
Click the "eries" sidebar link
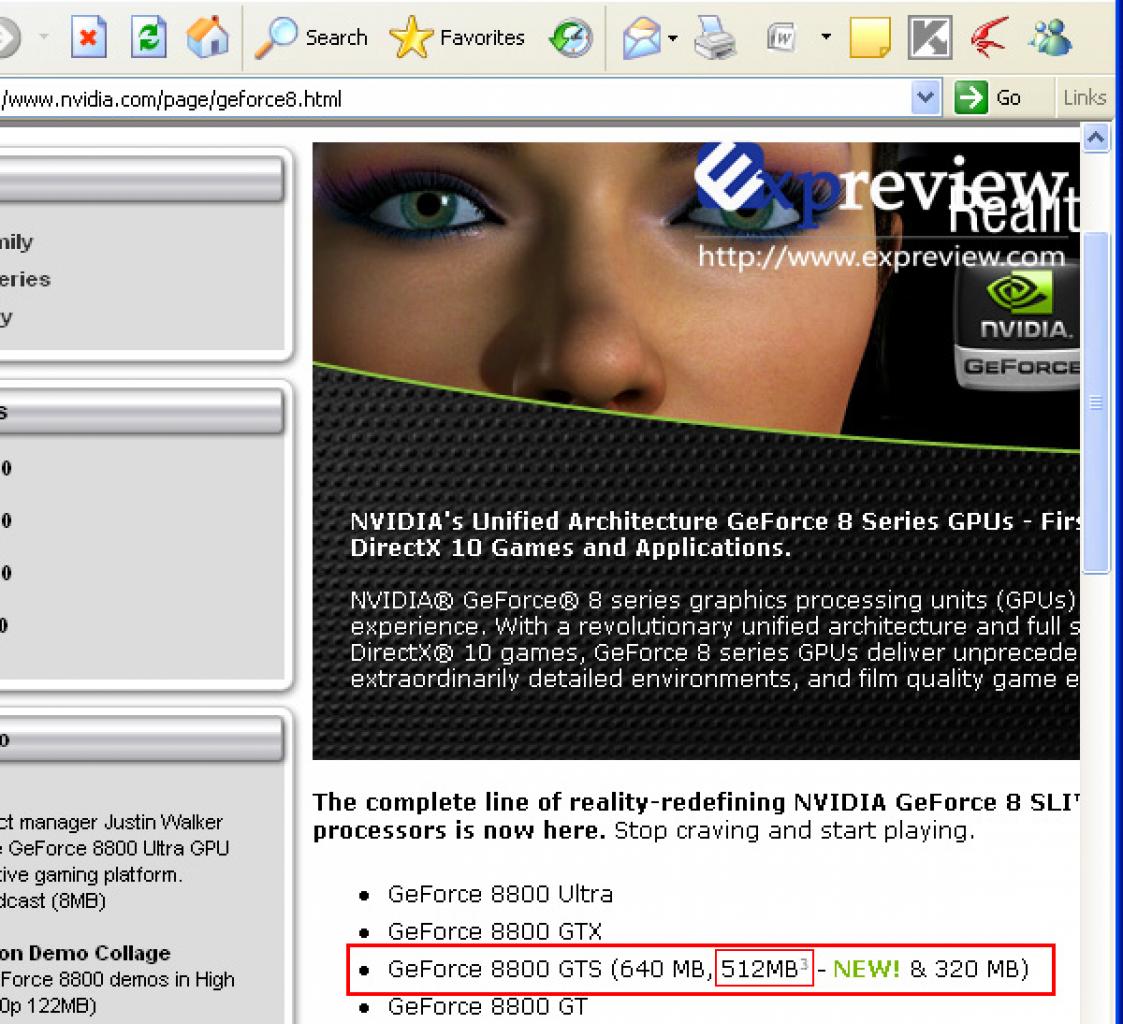coord(25,279)
